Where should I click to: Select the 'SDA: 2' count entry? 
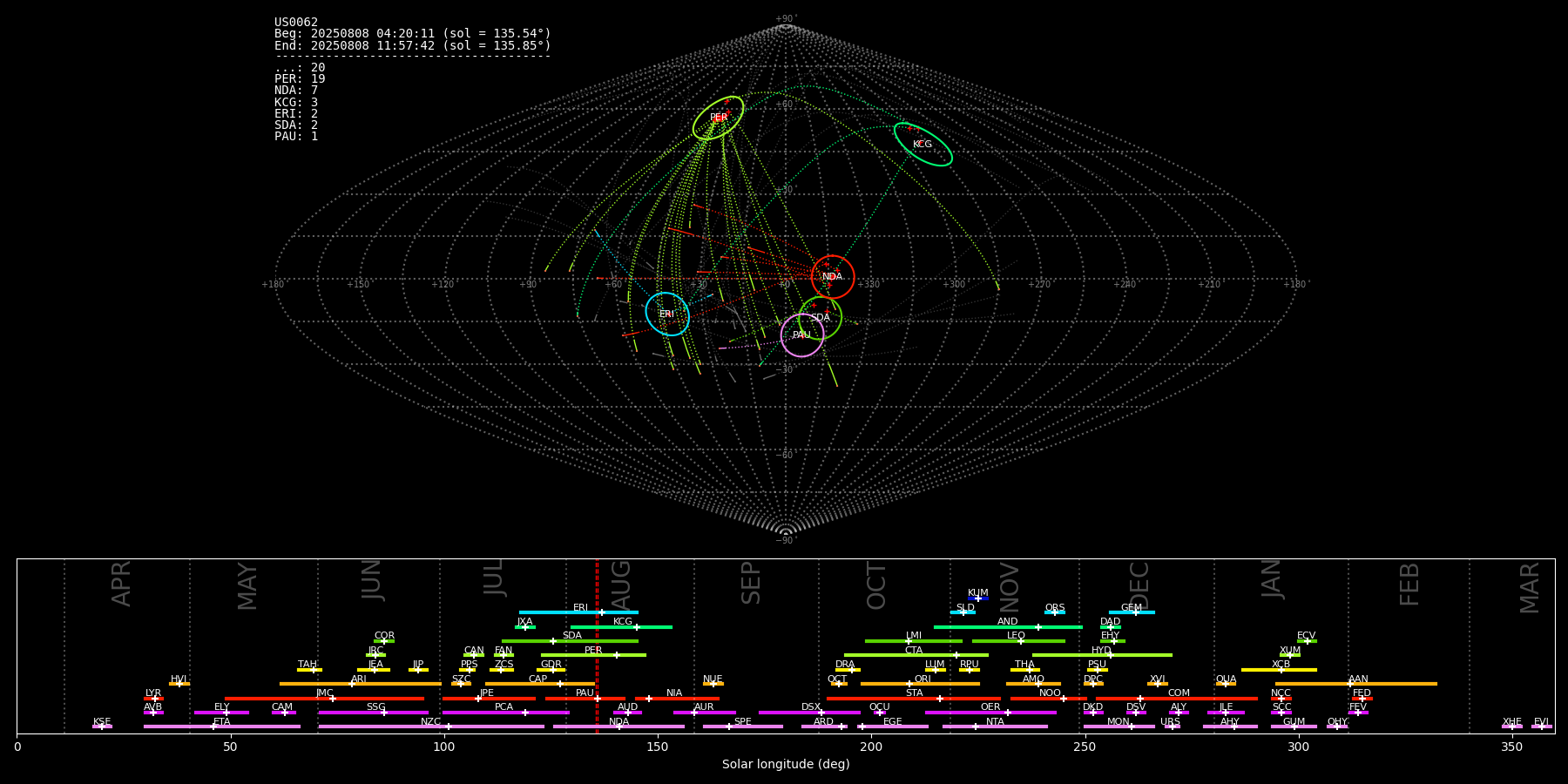pyautogui.click(x=296, y=125)
